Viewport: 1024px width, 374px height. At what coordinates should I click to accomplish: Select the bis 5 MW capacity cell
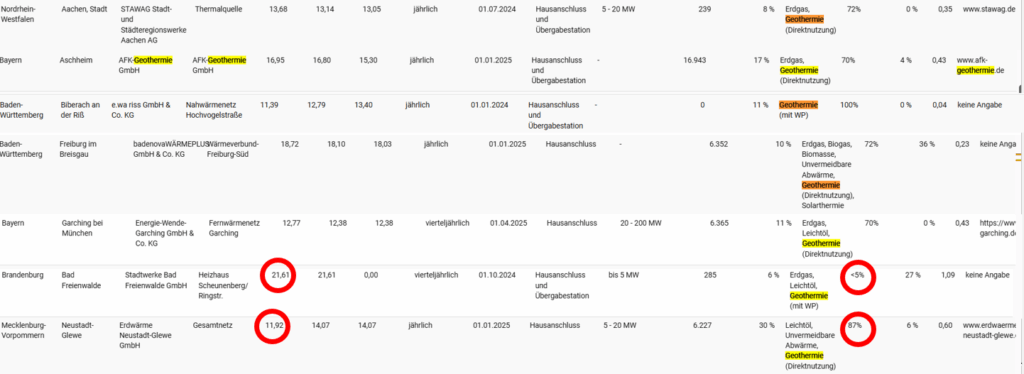(x=623, y=275)
